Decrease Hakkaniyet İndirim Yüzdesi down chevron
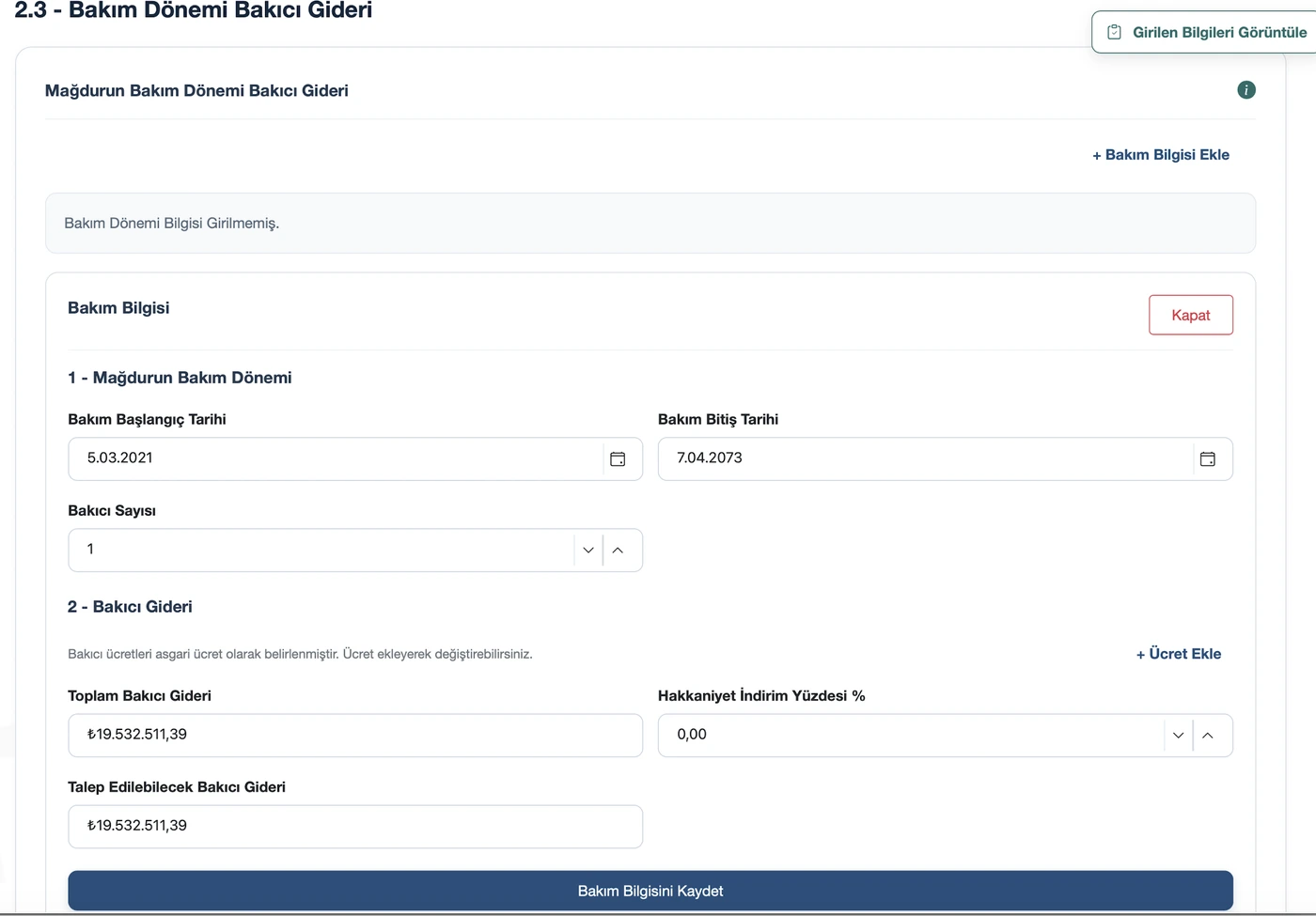1316x916 pixels. pos(1178,736)
